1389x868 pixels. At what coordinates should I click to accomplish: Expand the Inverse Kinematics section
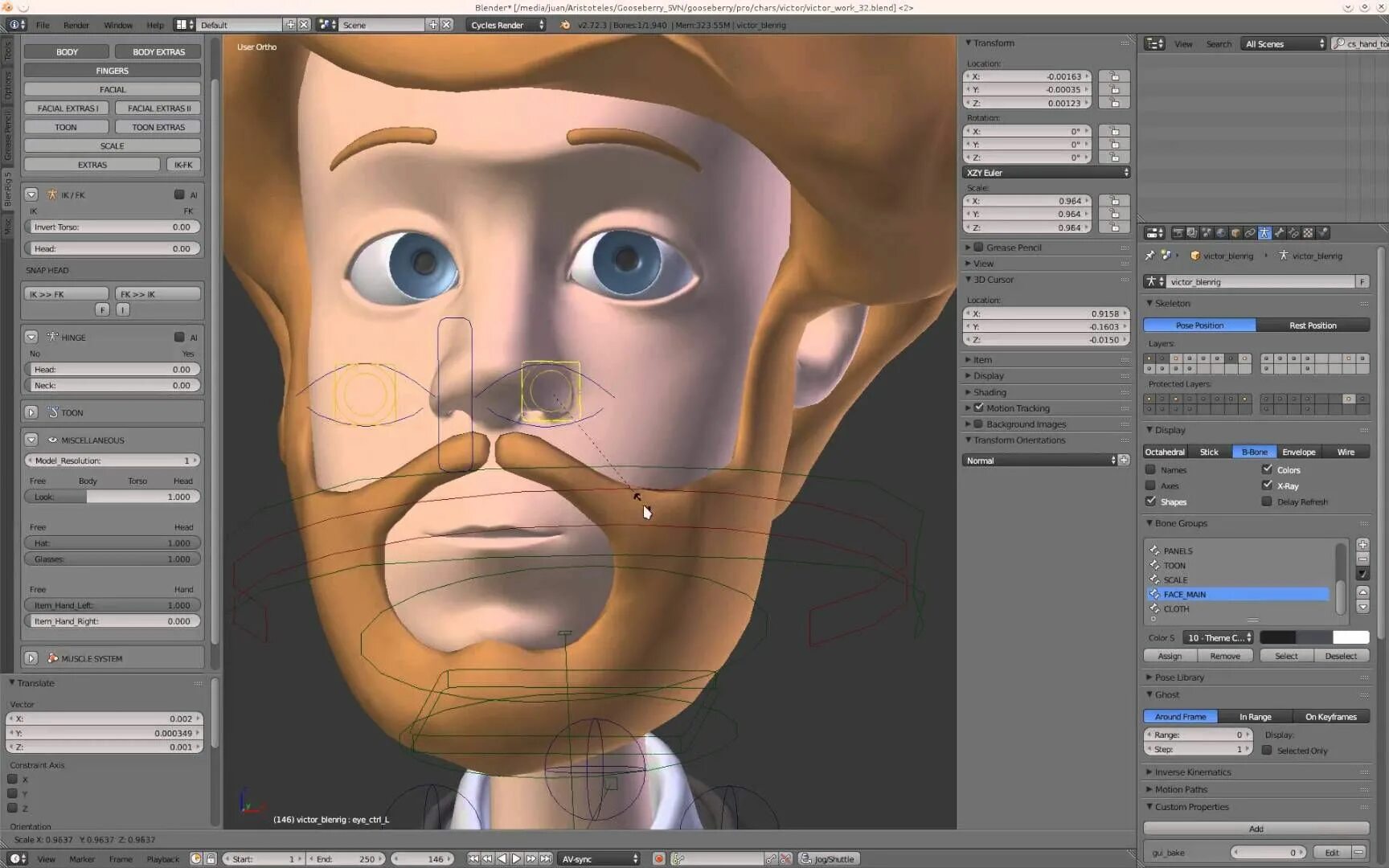(x=1192, y=772)
